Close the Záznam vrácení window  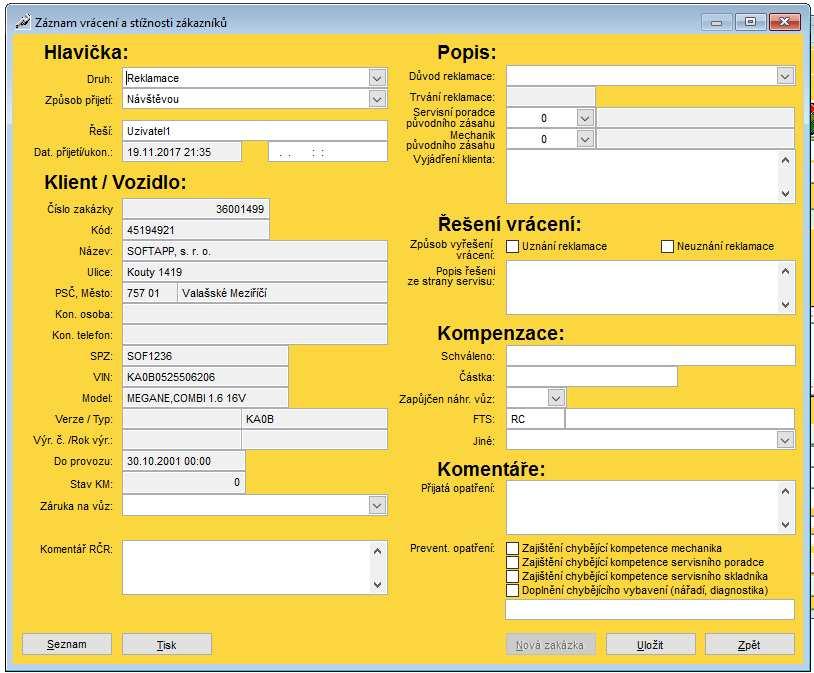coord(784,22)
